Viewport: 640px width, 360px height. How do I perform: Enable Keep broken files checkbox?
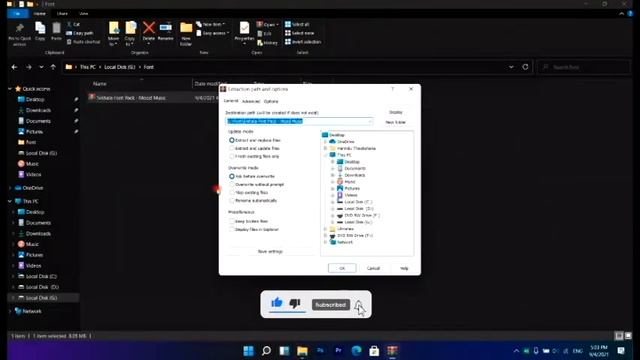[x=232, y=221]
